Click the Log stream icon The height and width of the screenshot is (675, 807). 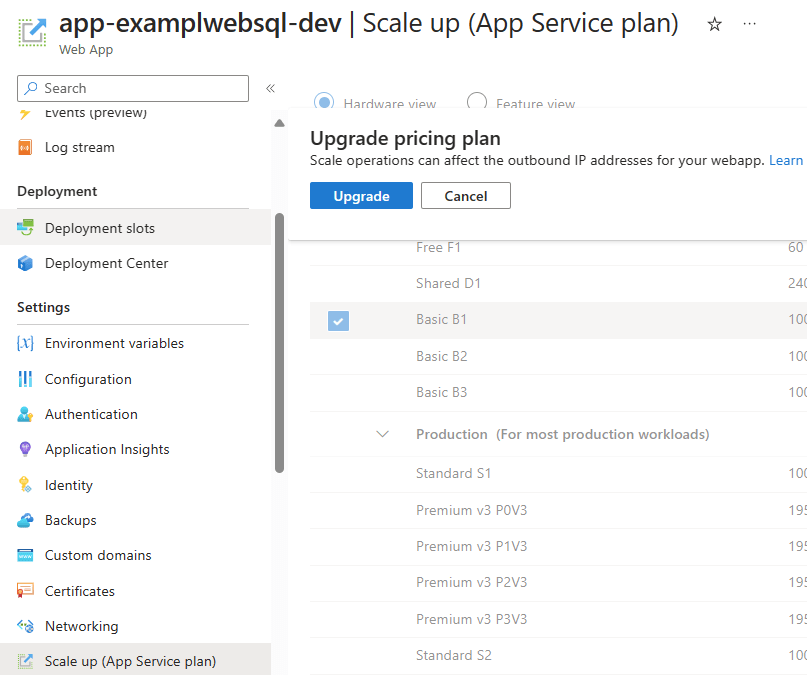point(25,147)
